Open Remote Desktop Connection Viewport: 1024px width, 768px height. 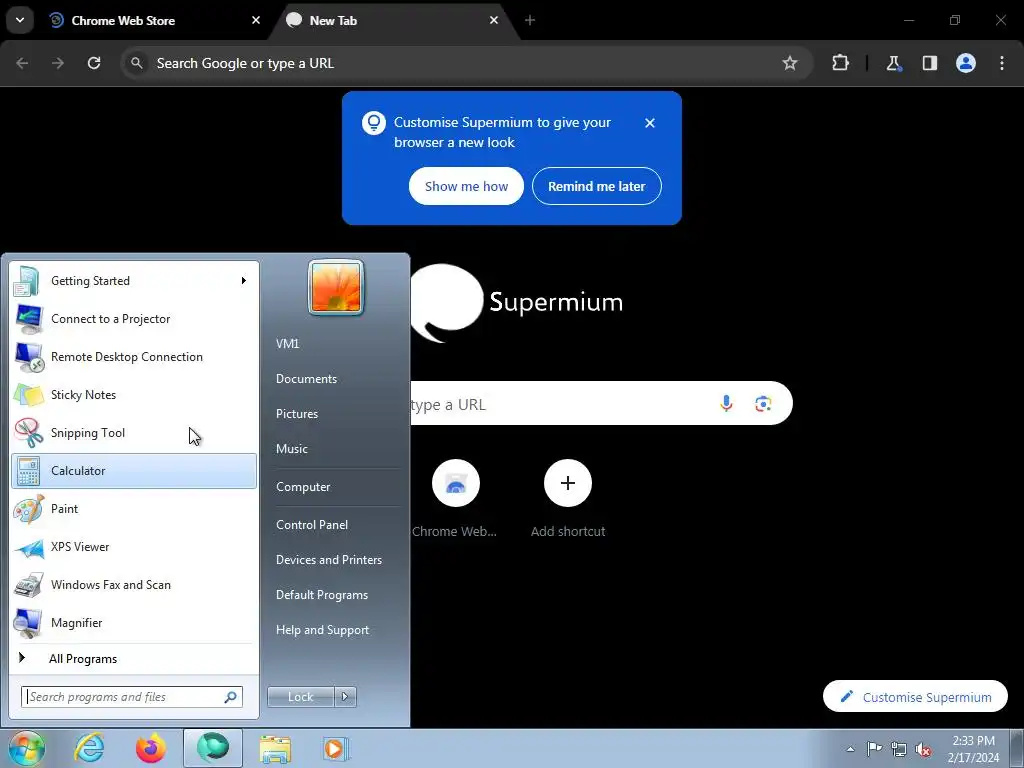[x=134, y=357]
